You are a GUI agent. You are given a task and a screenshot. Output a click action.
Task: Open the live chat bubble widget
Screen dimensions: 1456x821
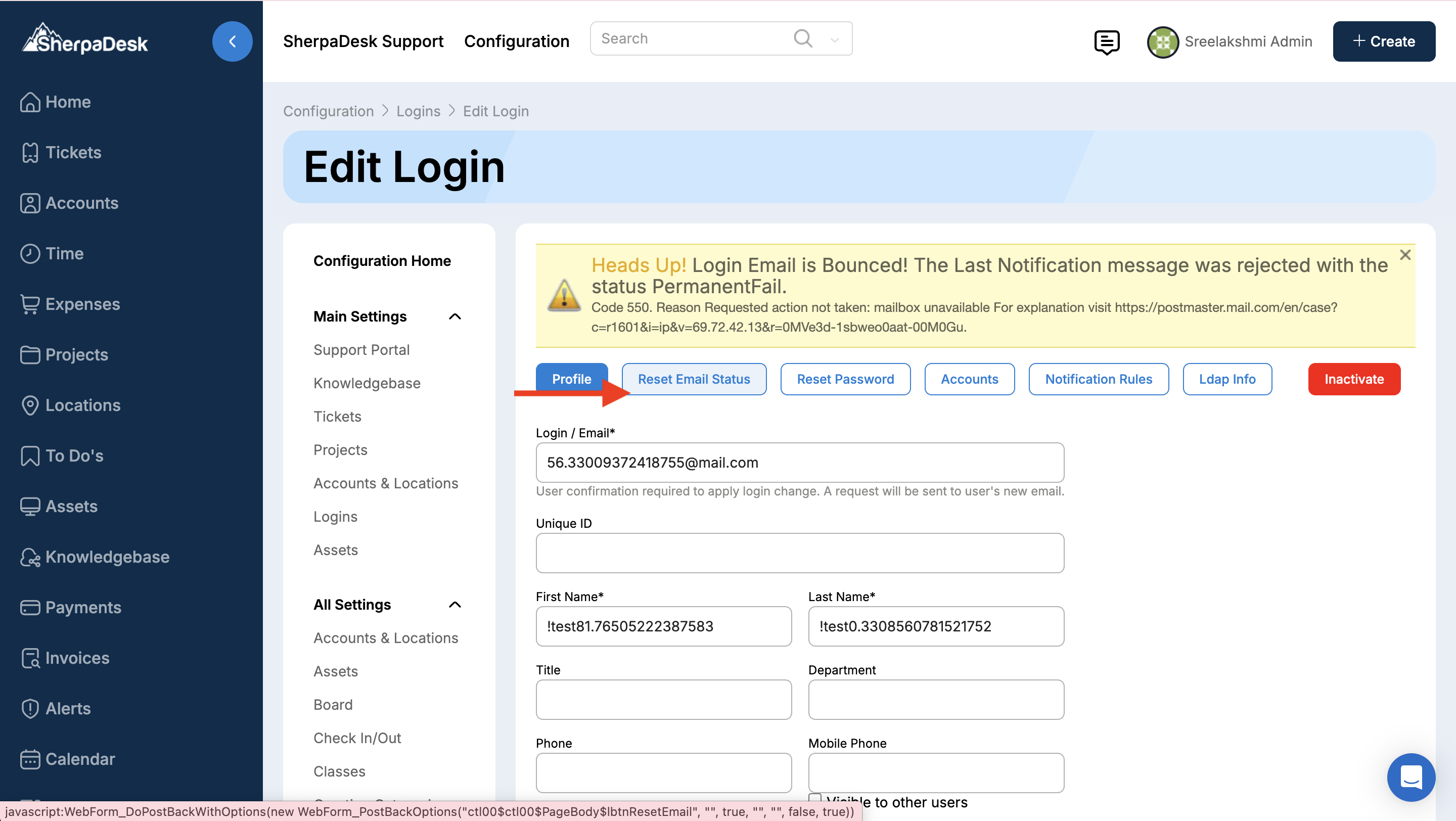pyautogui.click(x=1411, y=777)
